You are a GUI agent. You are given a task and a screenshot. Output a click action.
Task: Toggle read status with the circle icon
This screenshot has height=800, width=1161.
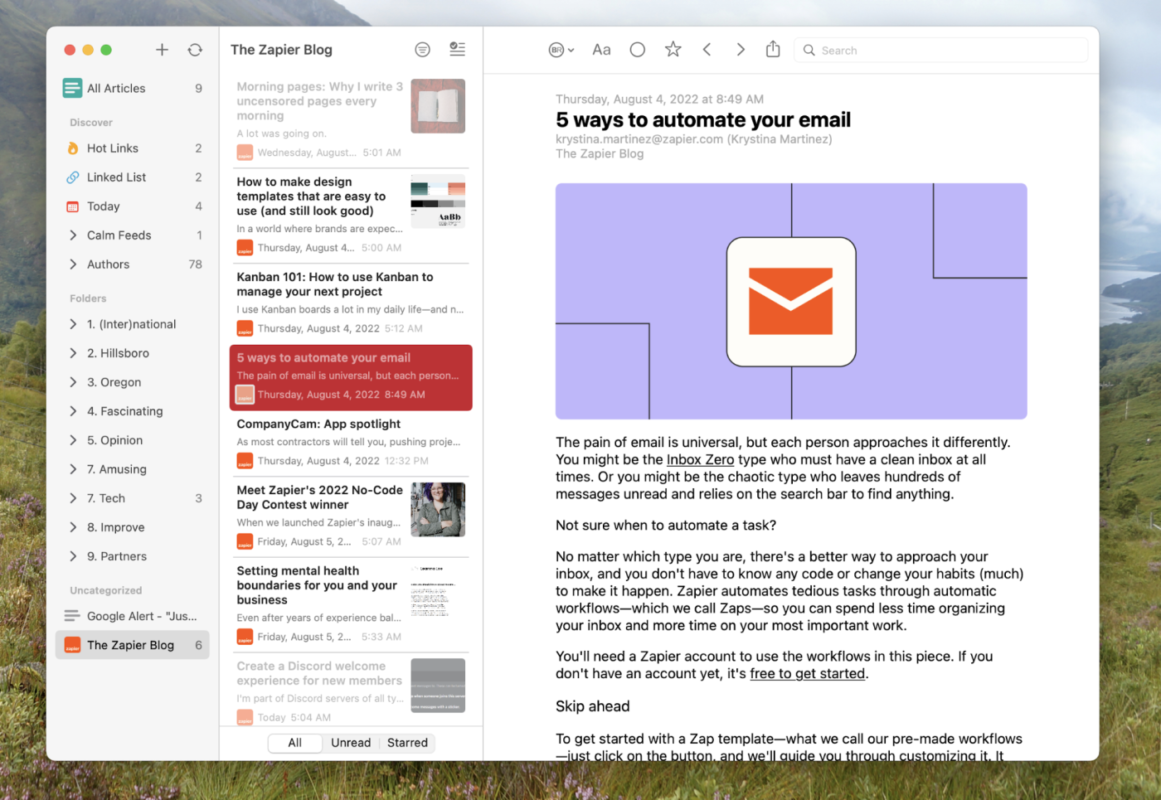coord(637,50)
